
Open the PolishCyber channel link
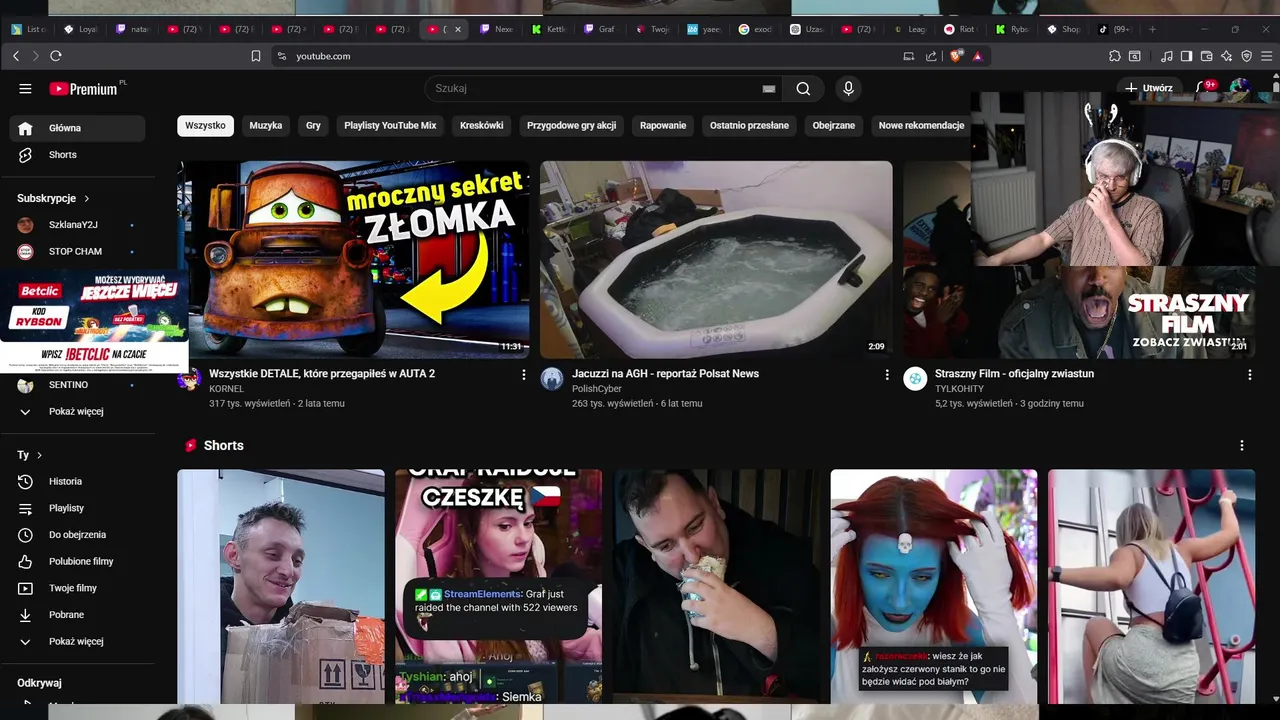click(x=597, y=389)
